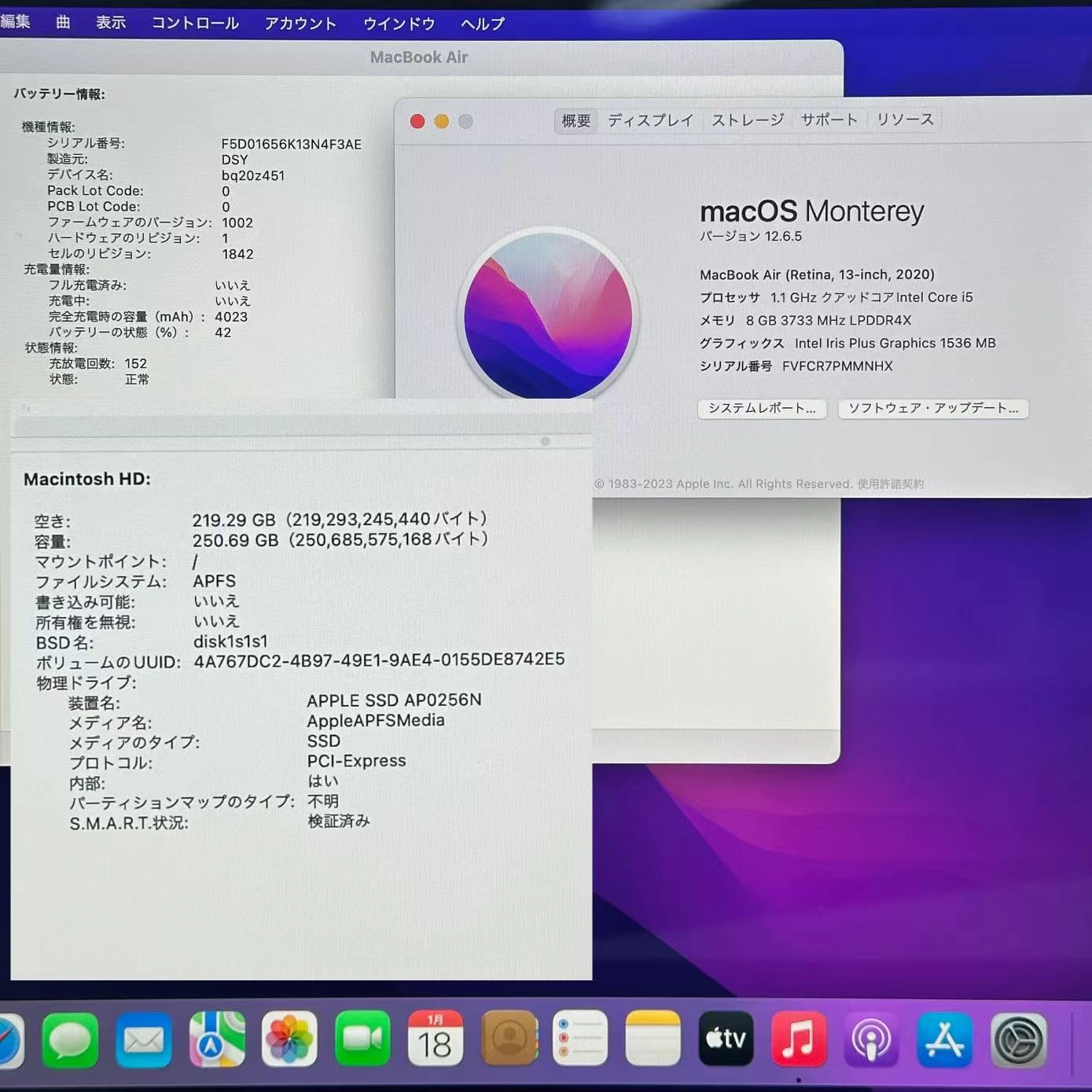The height and width of the screenshot is (1092, 1092).
Task: Open Messages from the Dock
Action: tap(71, 1039)
